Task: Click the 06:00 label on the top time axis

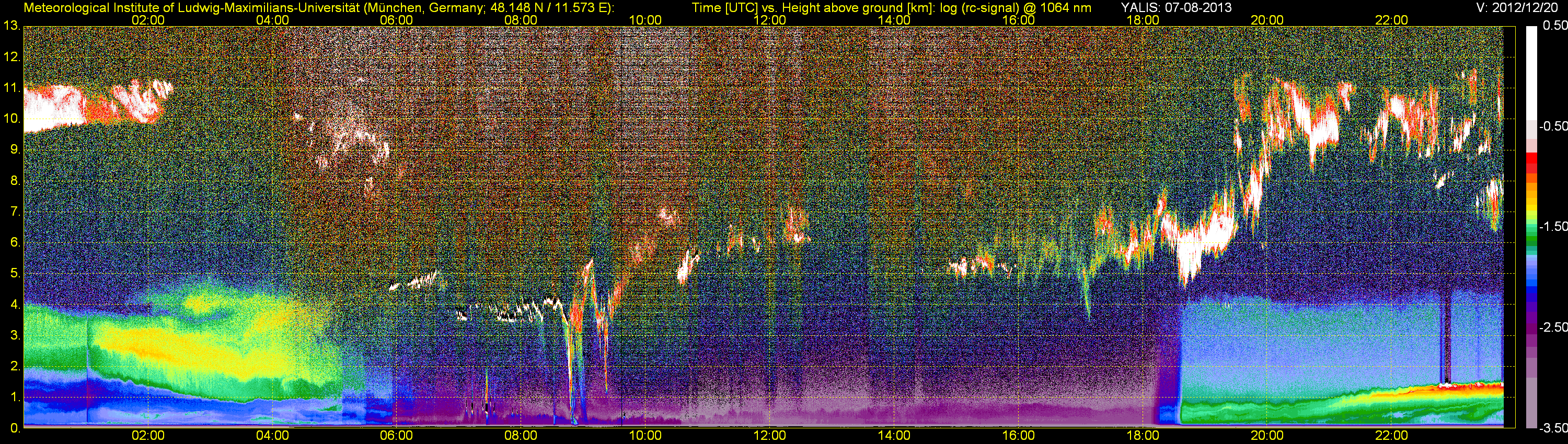Action: pyautogui.click(x=396, y=20)
